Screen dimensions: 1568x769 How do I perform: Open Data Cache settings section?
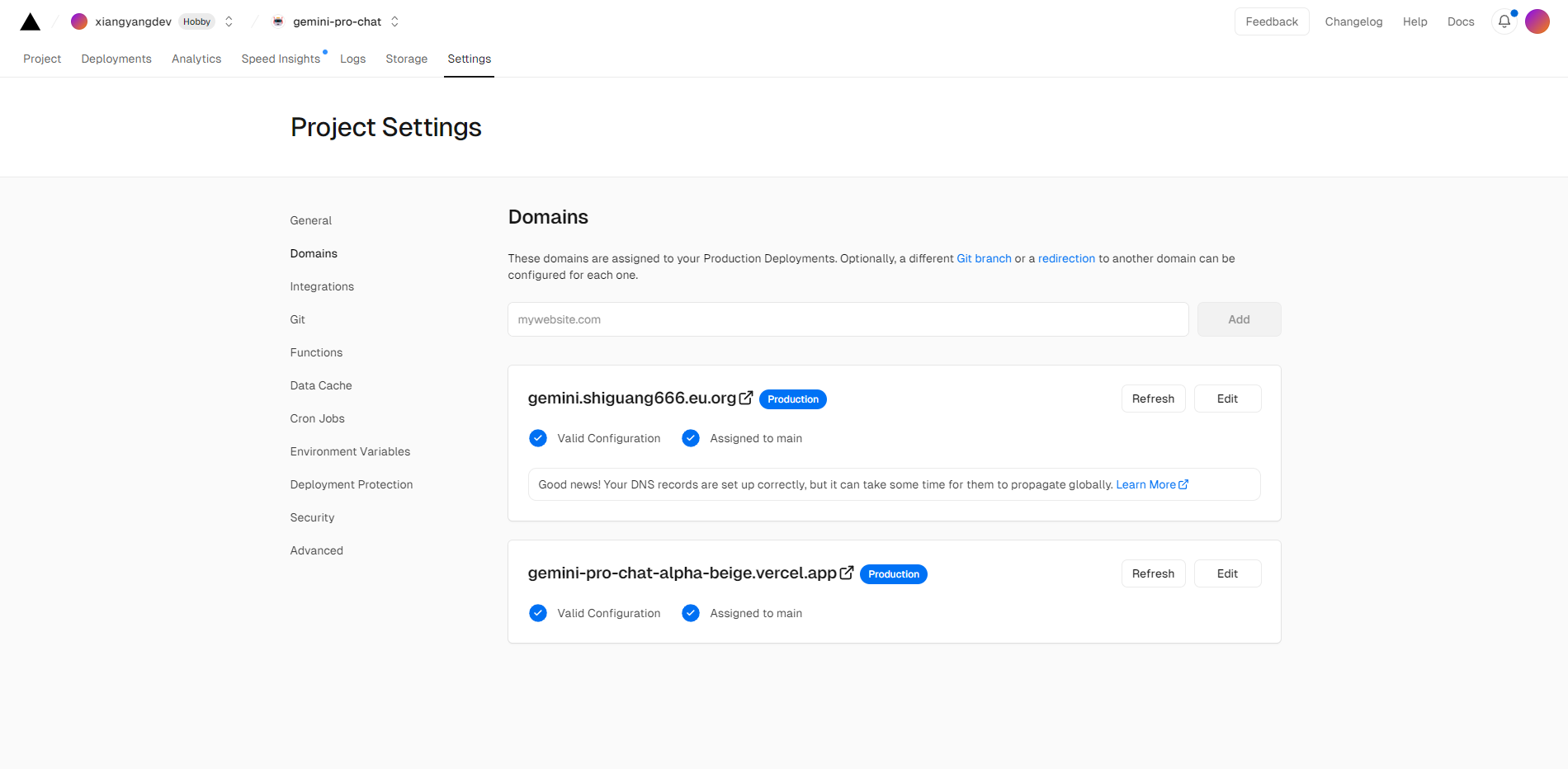click(321, 385)
